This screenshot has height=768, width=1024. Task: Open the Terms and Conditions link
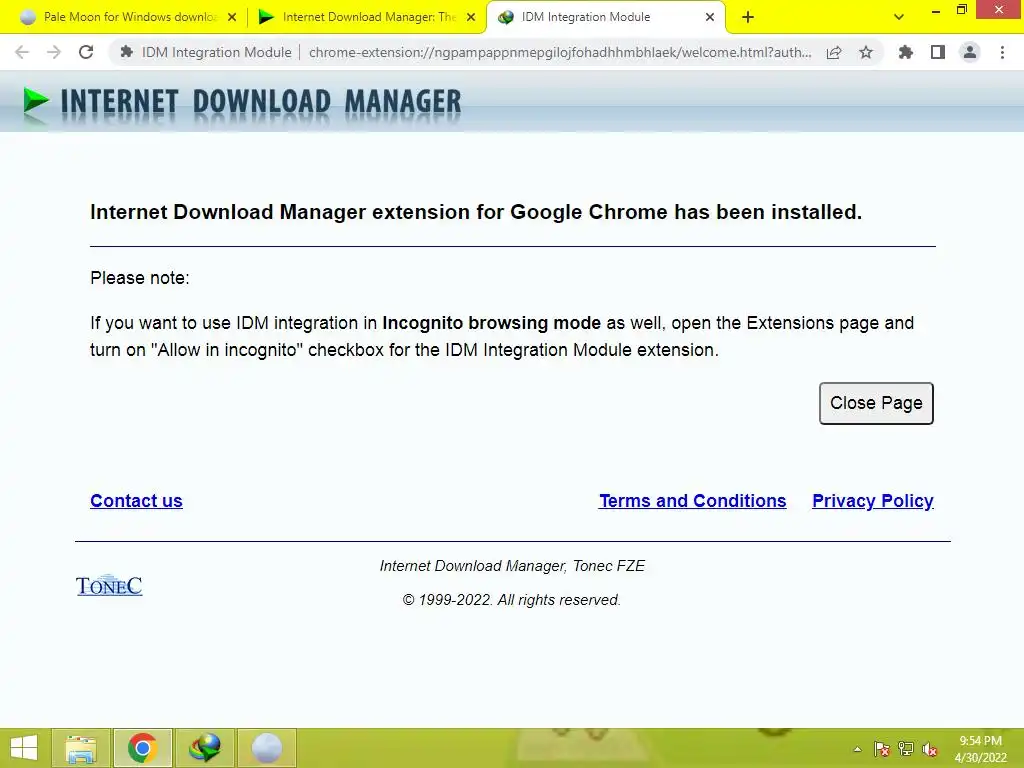[x=692, y=501]
